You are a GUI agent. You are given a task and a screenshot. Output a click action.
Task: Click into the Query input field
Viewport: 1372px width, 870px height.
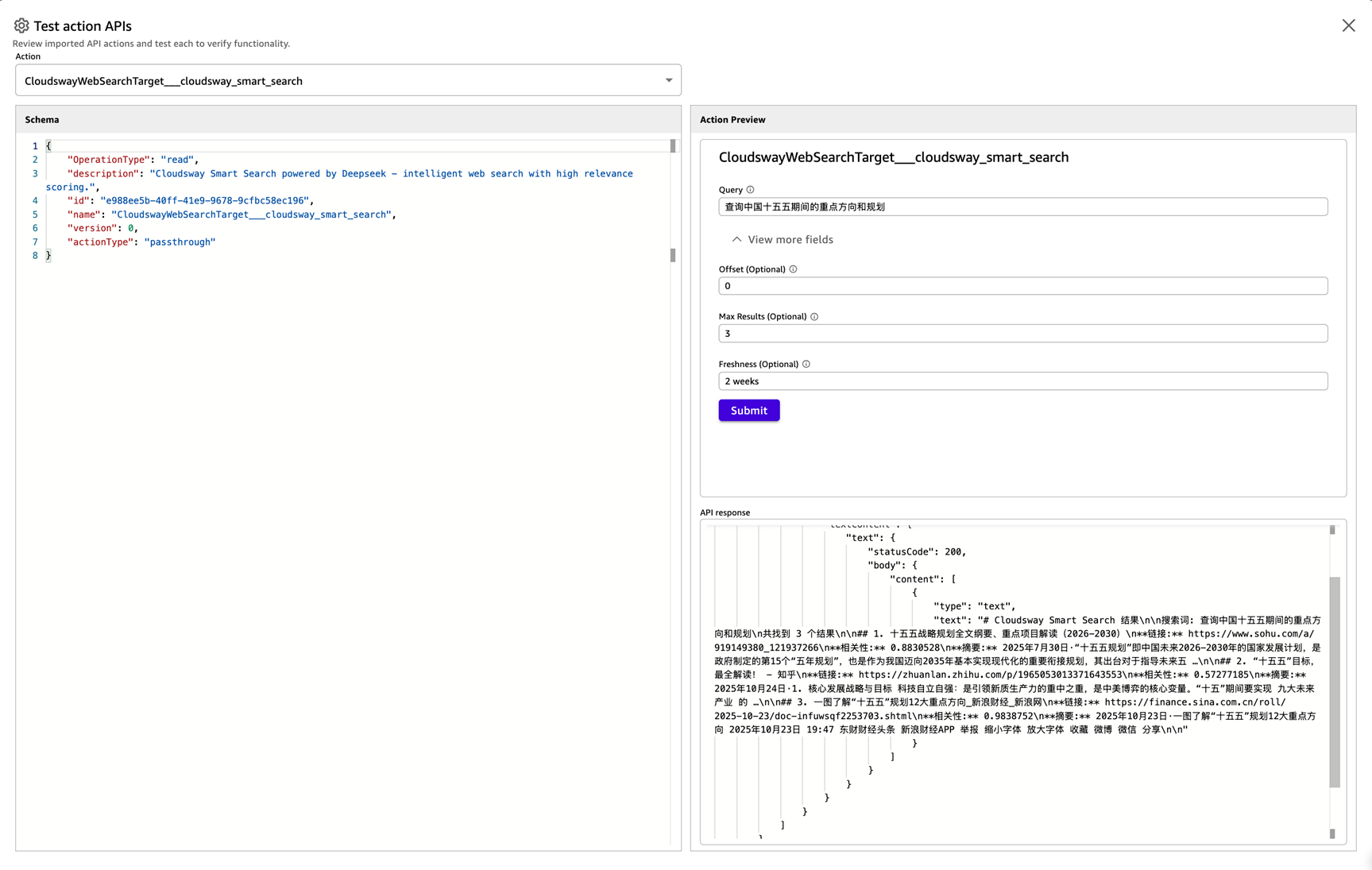pos(1022,207)
